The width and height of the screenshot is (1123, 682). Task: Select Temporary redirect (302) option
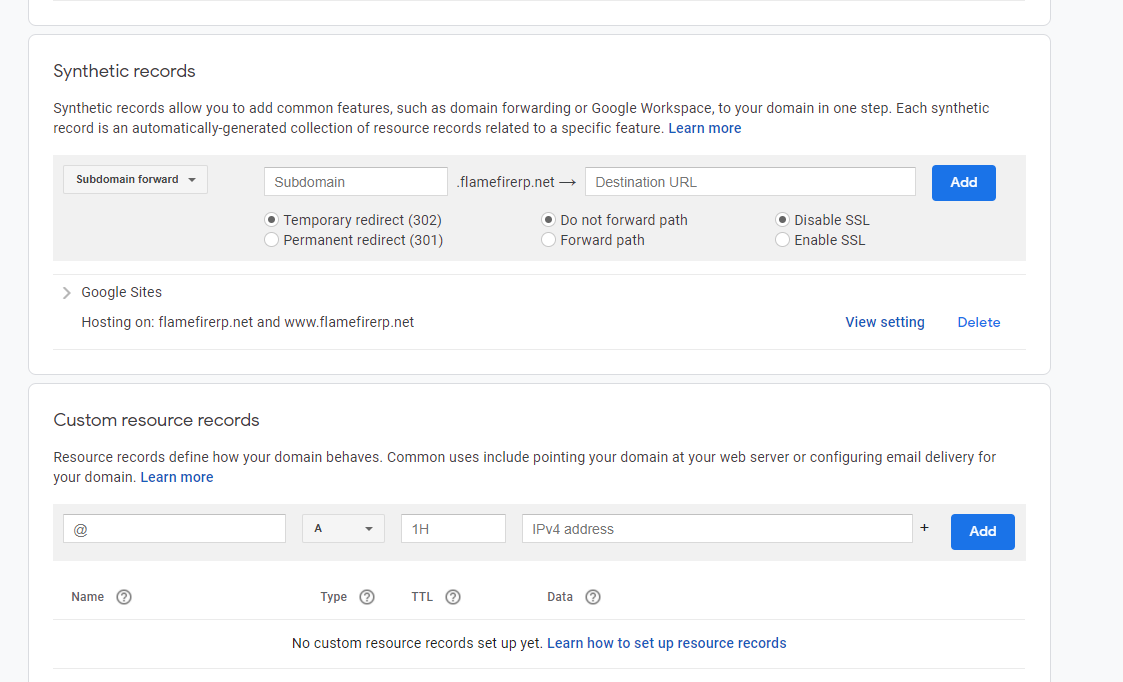(x=272, y=220)
